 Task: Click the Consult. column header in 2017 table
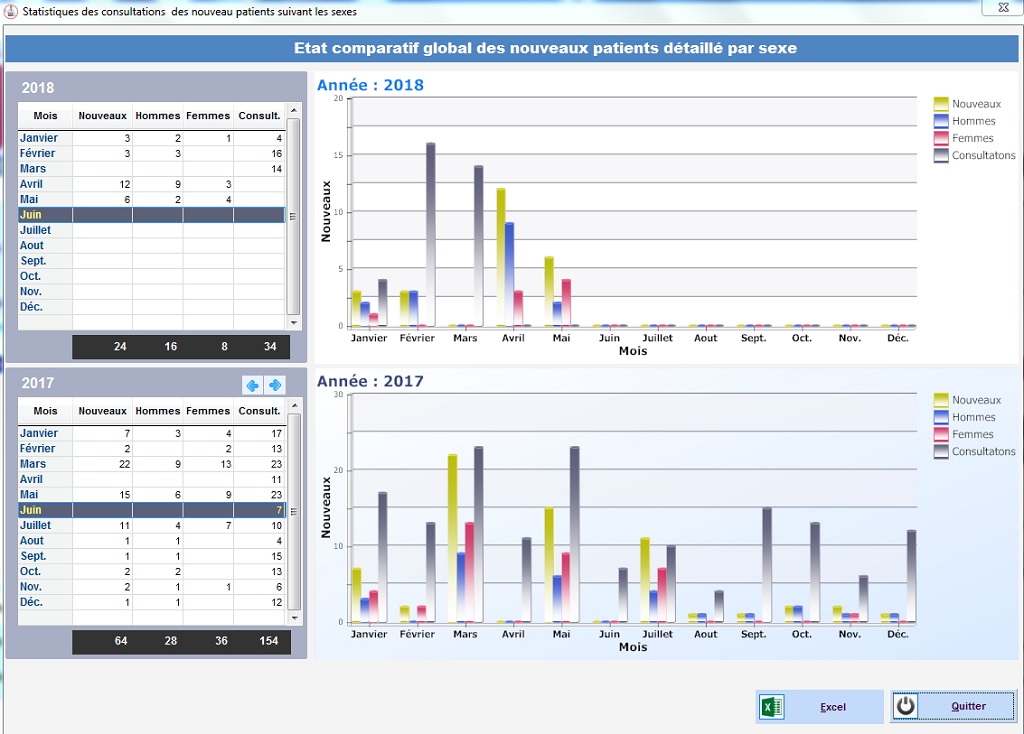tap(259, 411)
